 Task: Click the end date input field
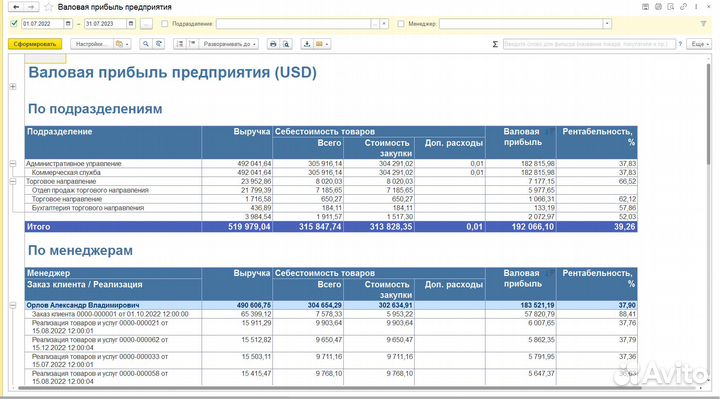(x=105, y=23)
